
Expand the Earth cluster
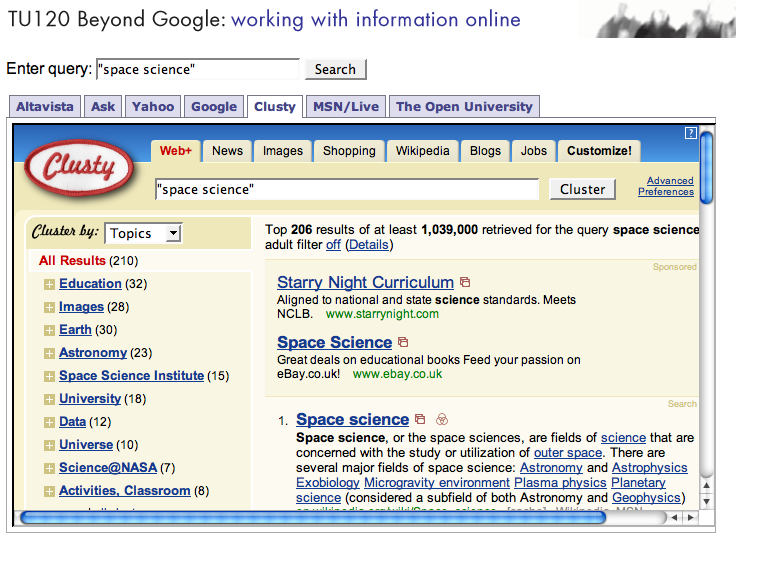click(x=49, y=330)
